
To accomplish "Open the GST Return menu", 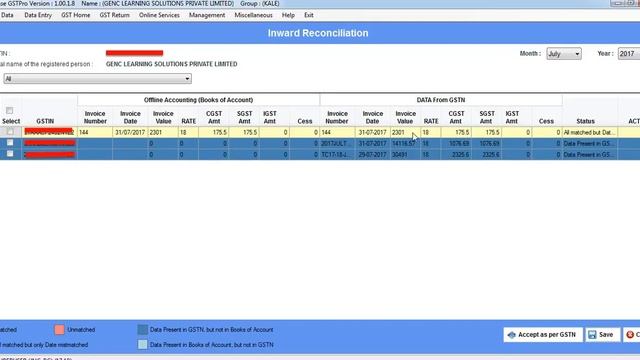I will pos(115,15).
